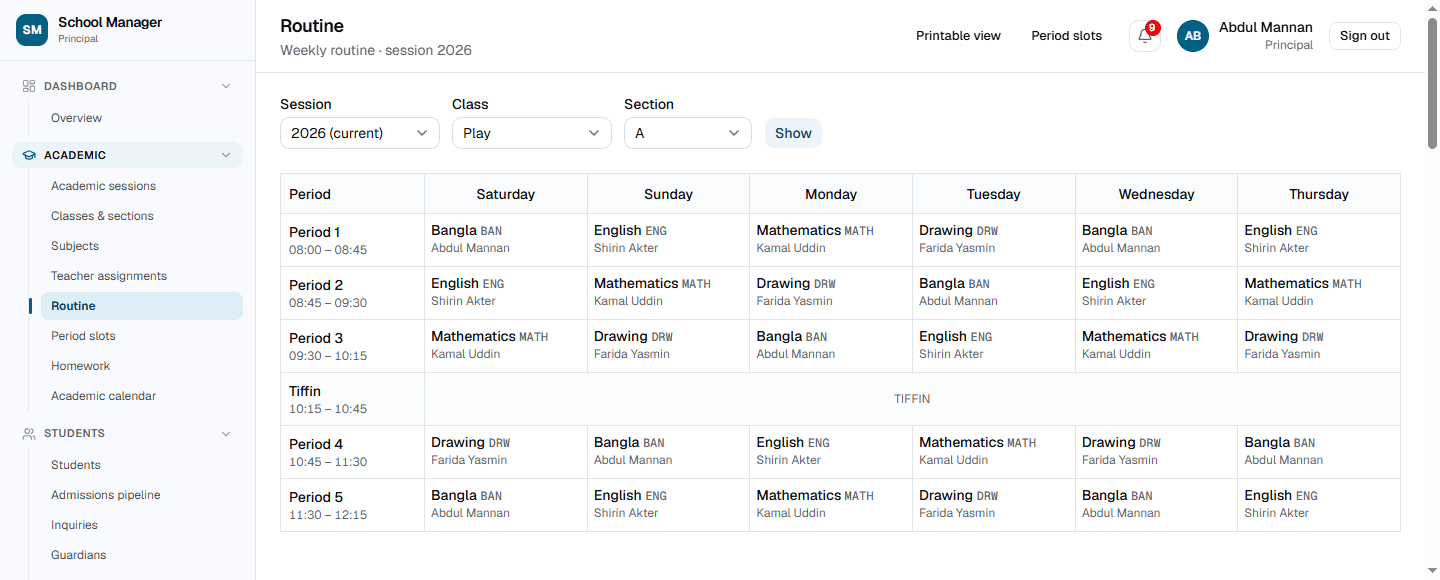The image size is (1440, 580).
Task: Open Guardians in the sidebar
Action: coord(141,555)
